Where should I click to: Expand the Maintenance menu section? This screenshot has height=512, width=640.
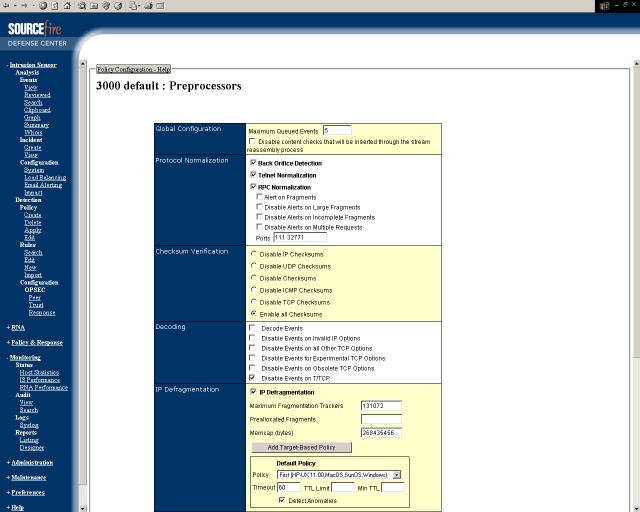(29, 477)
